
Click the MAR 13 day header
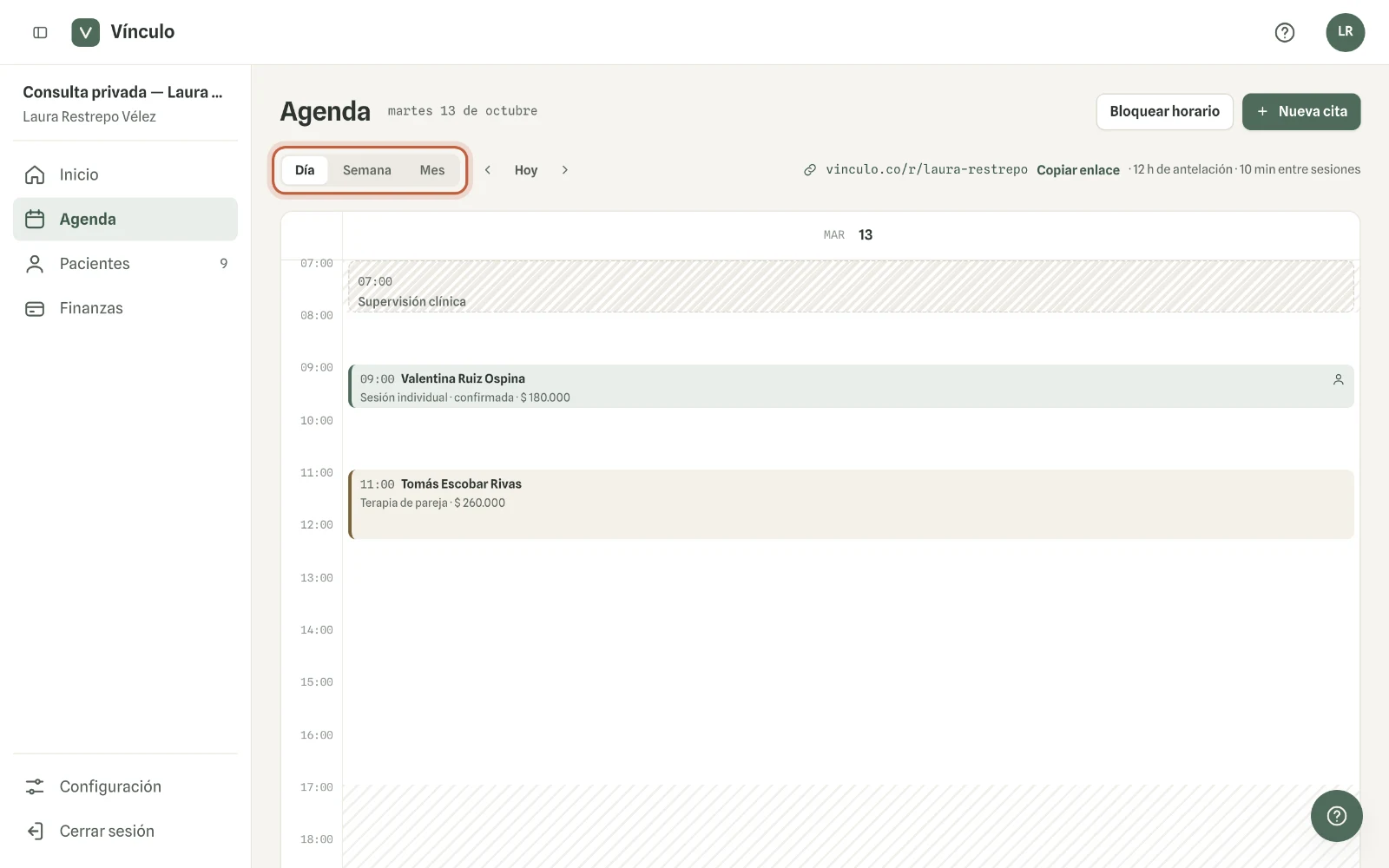point(848,235)
